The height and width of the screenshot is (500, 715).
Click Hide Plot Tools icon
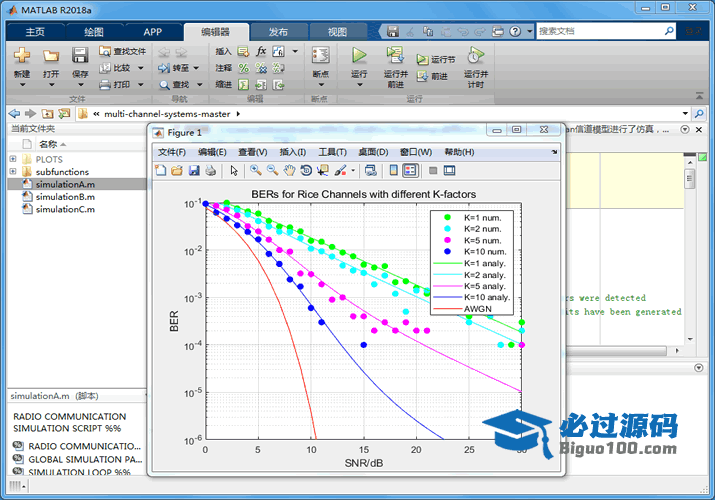(x=433, y=170)
